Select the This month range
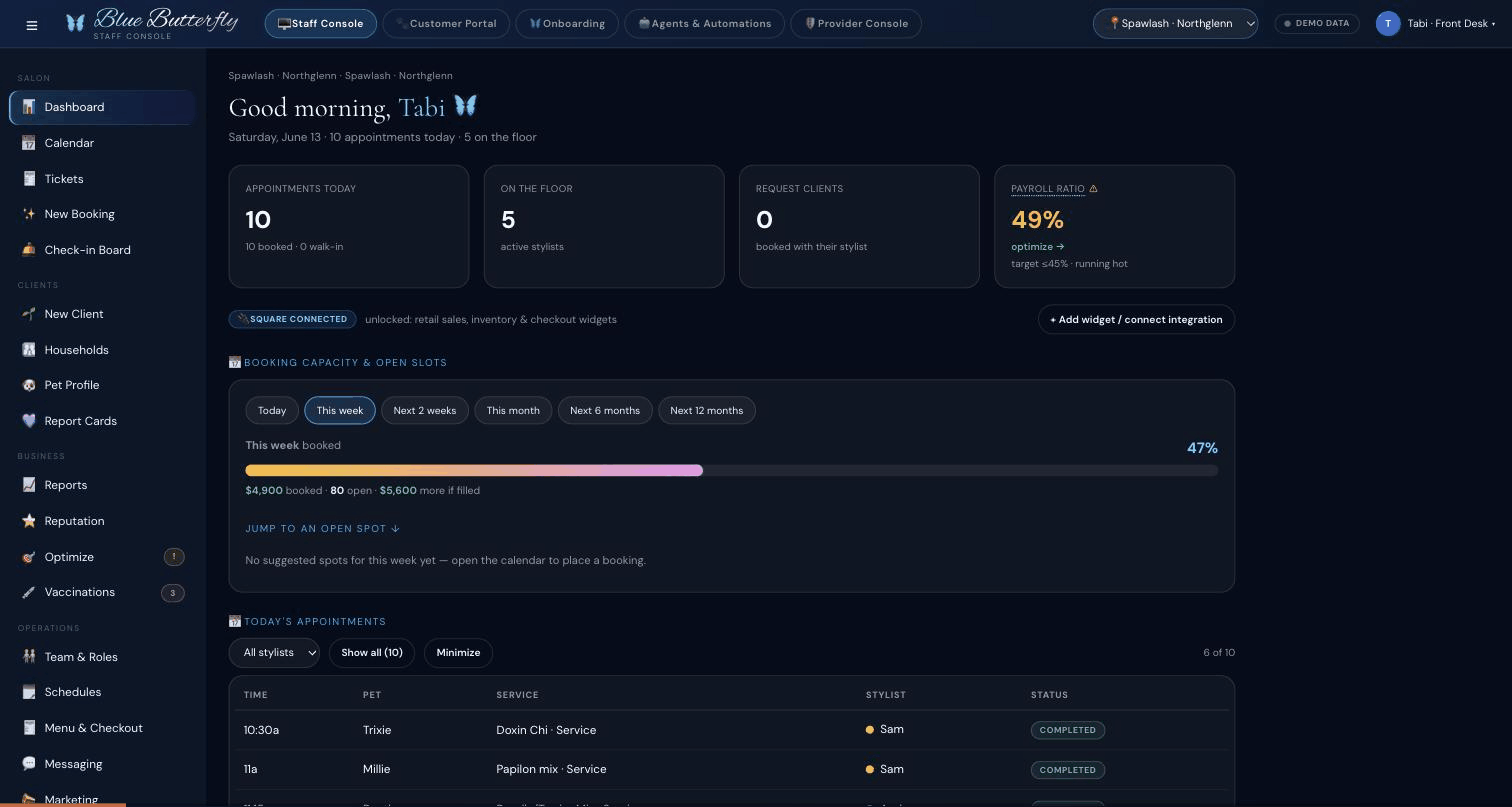 coord(513,410)
